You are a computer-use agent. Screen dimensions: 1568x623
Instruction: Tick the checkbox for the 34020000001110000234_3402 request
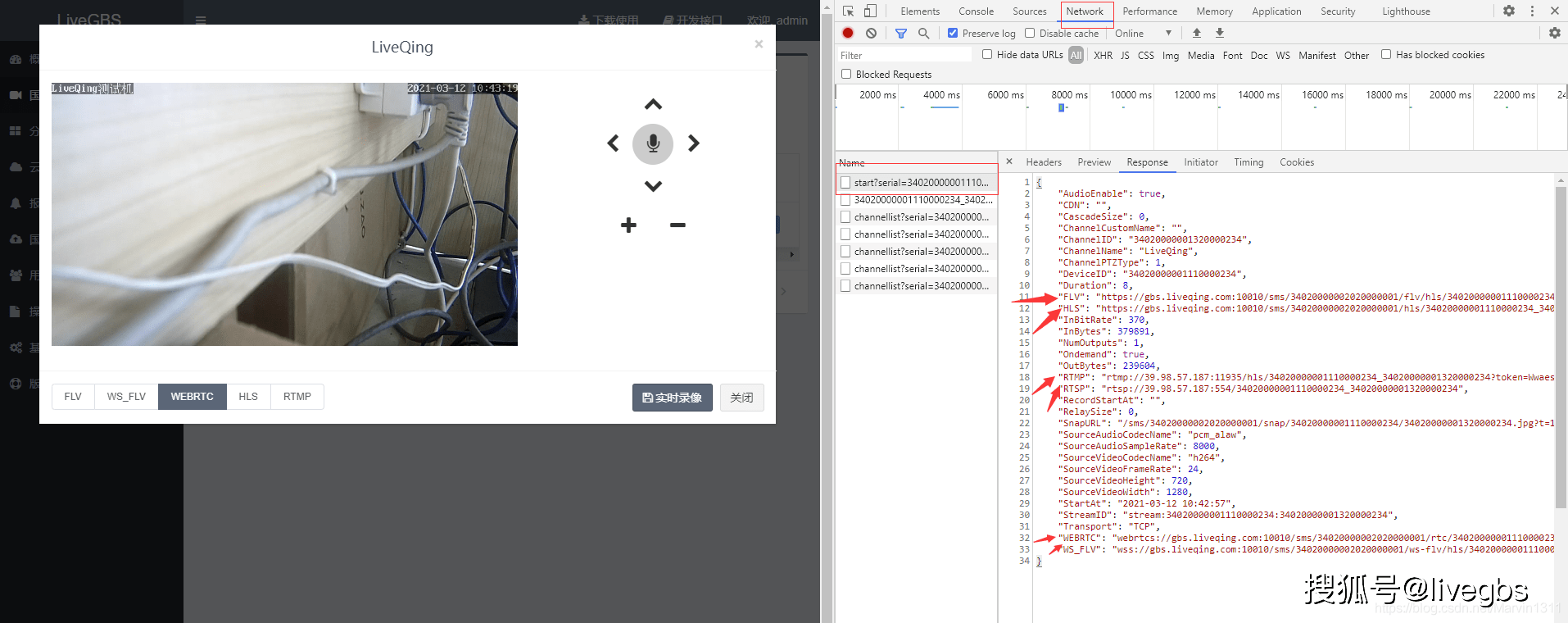point(845,200)
